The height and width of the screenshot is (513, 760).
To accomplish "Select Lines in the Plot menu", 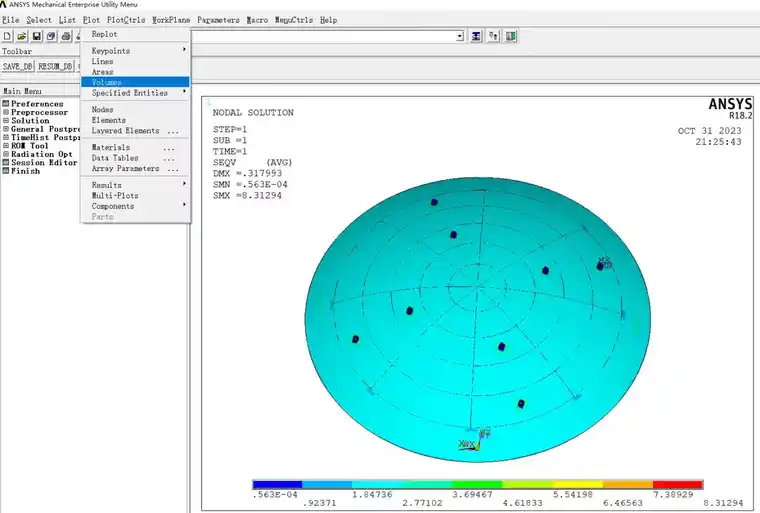I will pos(135,61).
